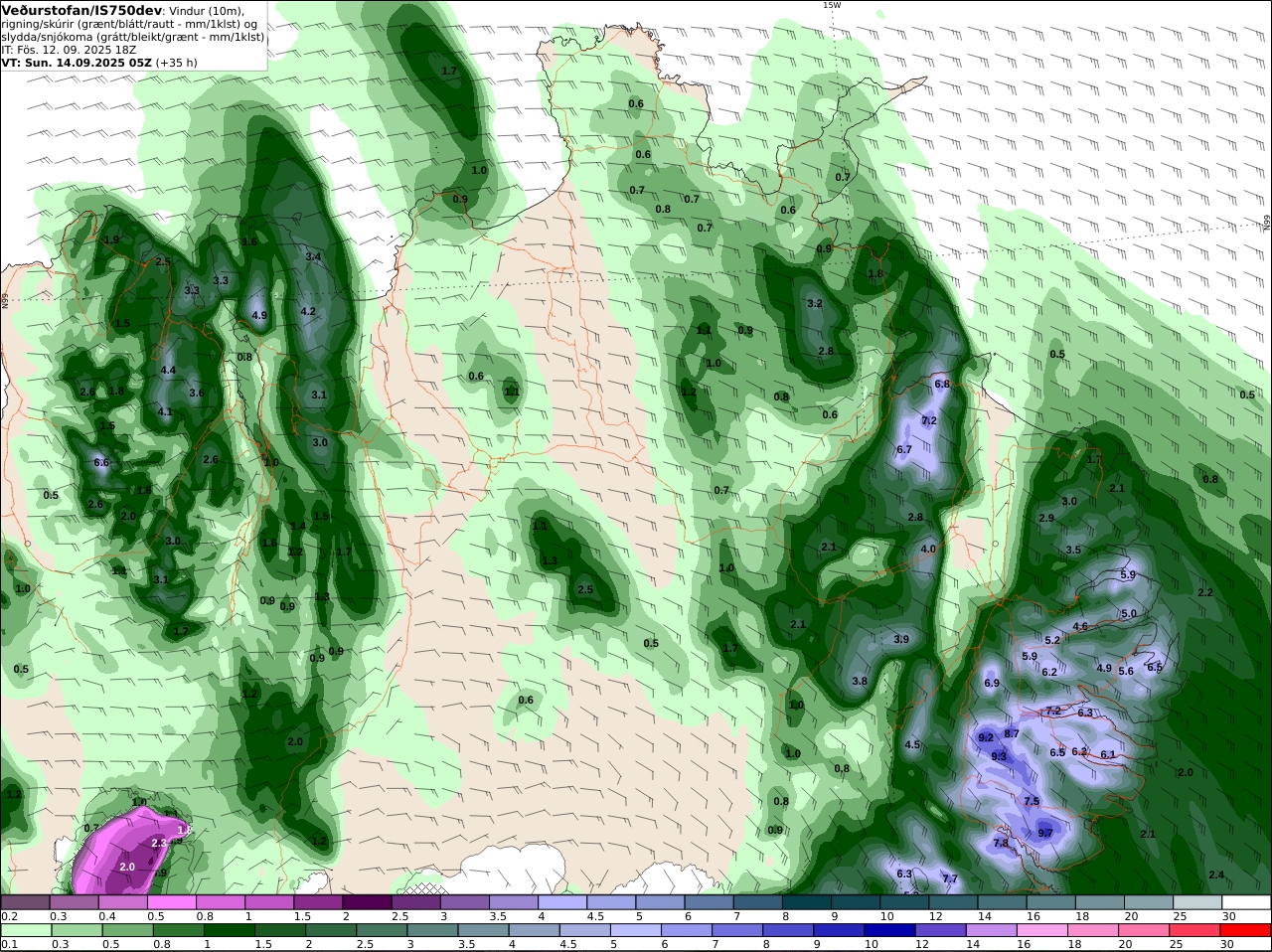Click the '0.1' label in the lower legend

click(x=8, y=945)
